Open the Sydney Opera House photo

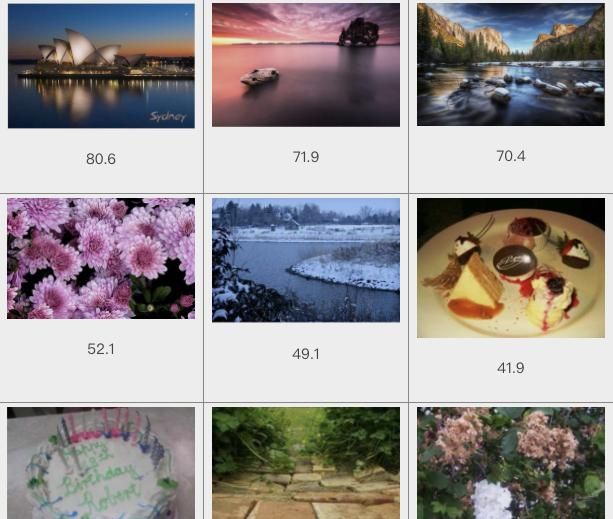click(101, 66)
